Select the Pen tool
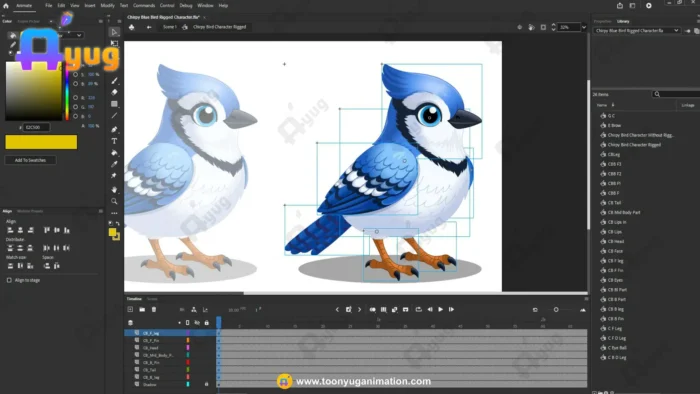The width and height of the screenshot is (700, 394). [x=114, y=129]
